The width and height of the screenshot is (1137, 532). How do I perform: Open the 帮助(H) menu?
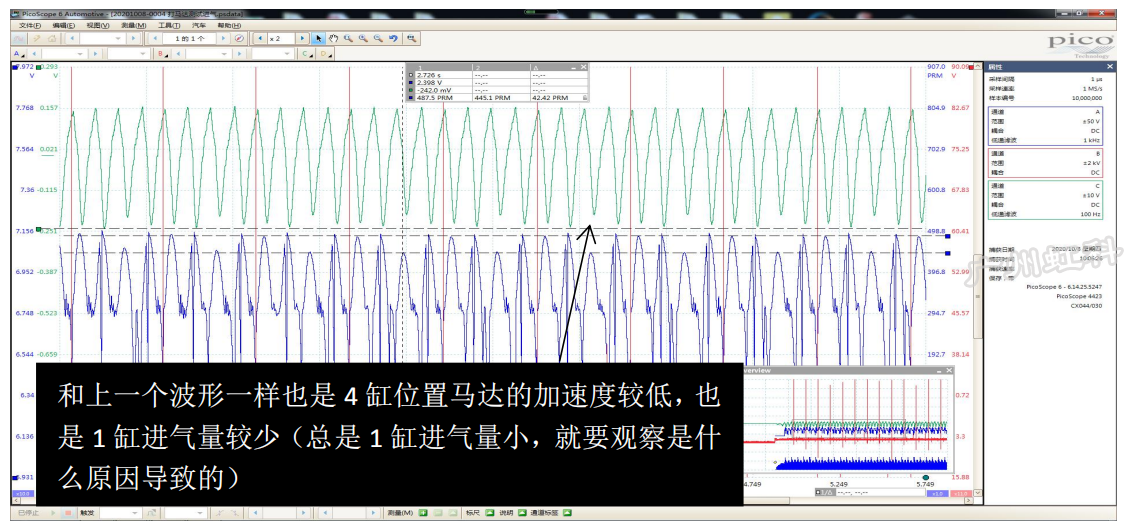(x=230, y=25)
